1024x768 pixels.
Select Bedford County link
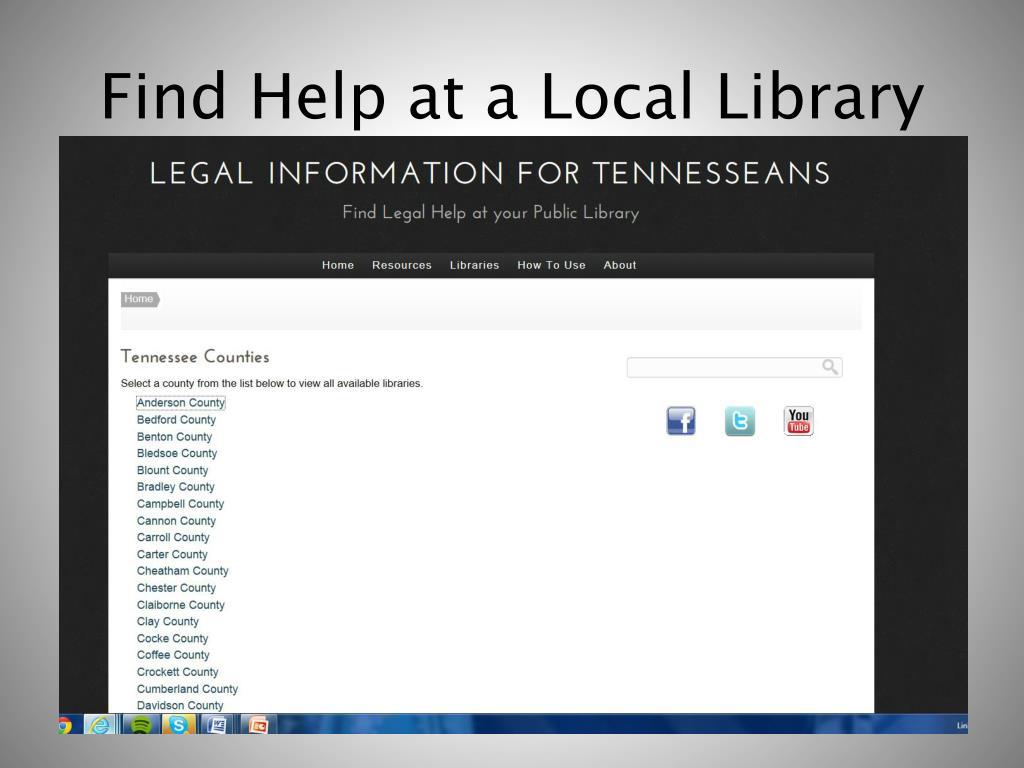[176, 420]
